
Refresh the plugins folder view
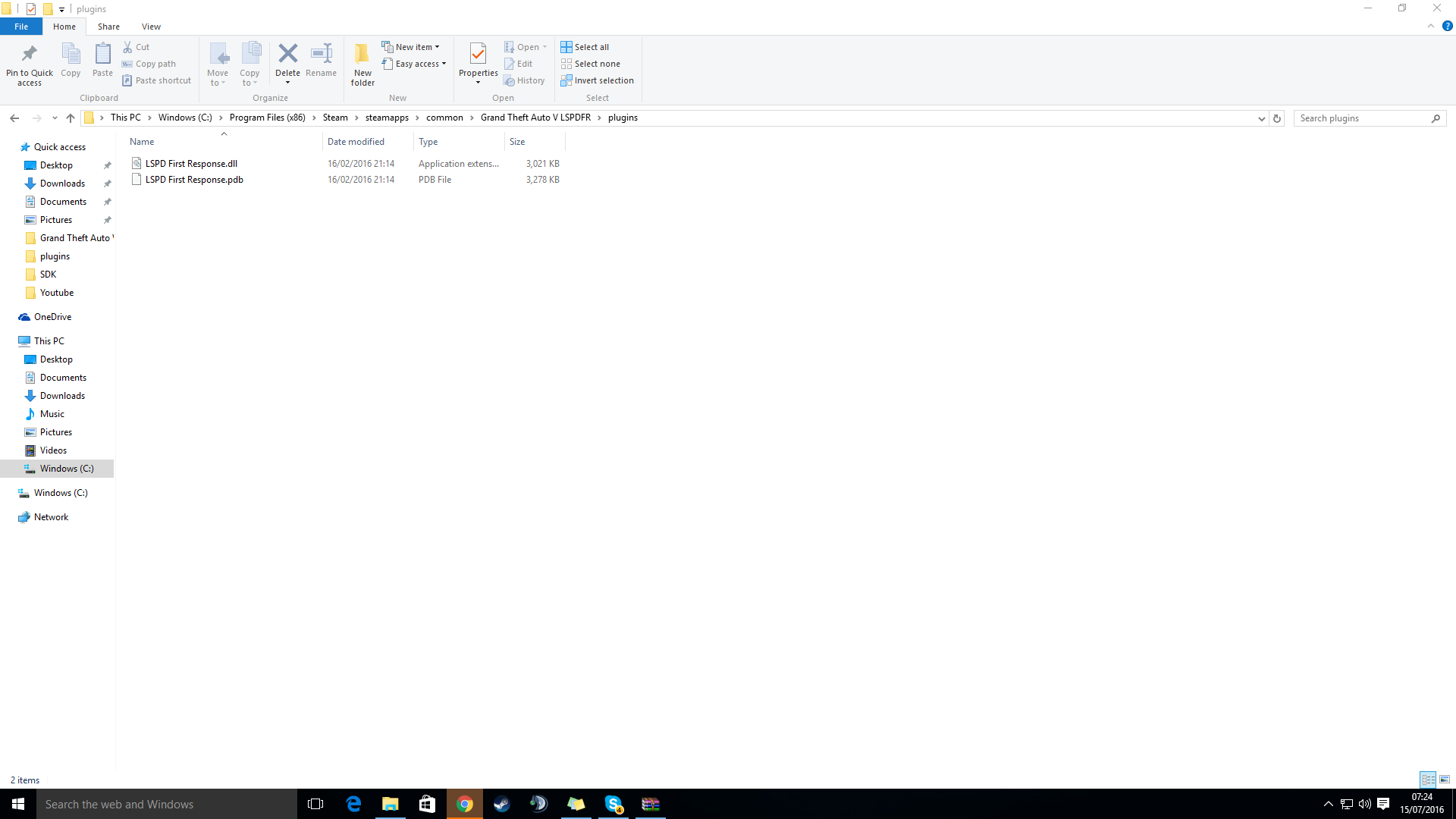pos(1277,118)
